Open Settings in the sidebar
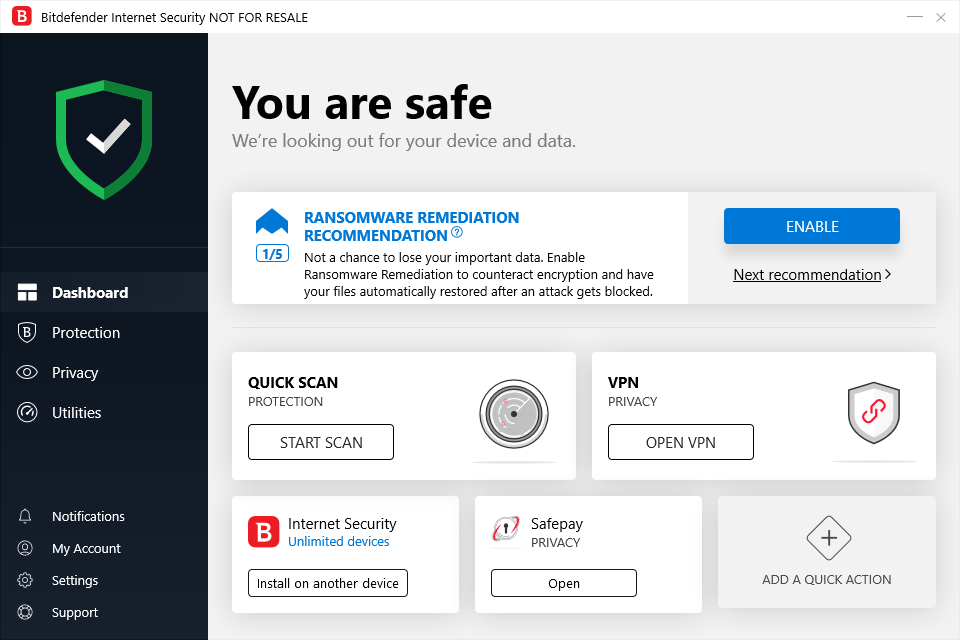This screenshot has width=960, height=640. 75,580
